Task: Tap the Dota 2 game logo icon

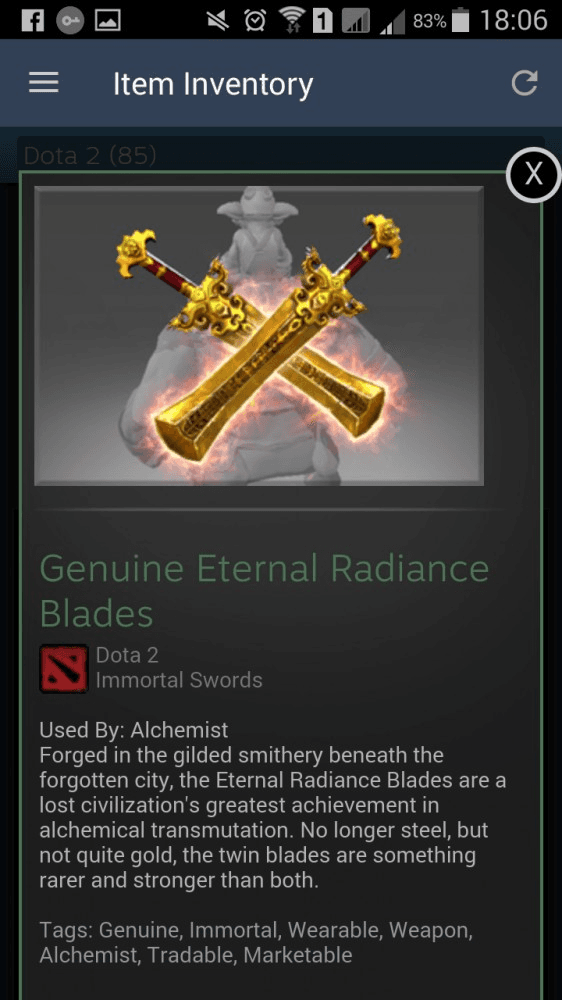Action: 64,668
